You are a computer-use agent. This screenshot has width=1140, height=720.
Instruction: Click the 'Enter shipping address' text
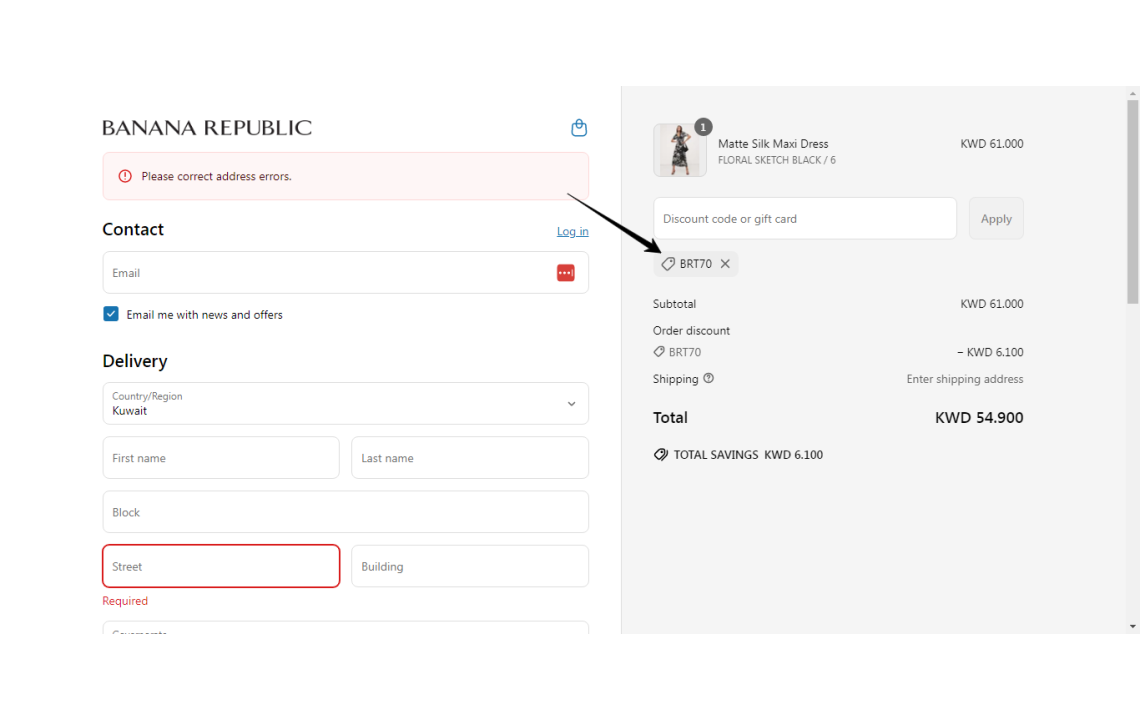[965, 379]
